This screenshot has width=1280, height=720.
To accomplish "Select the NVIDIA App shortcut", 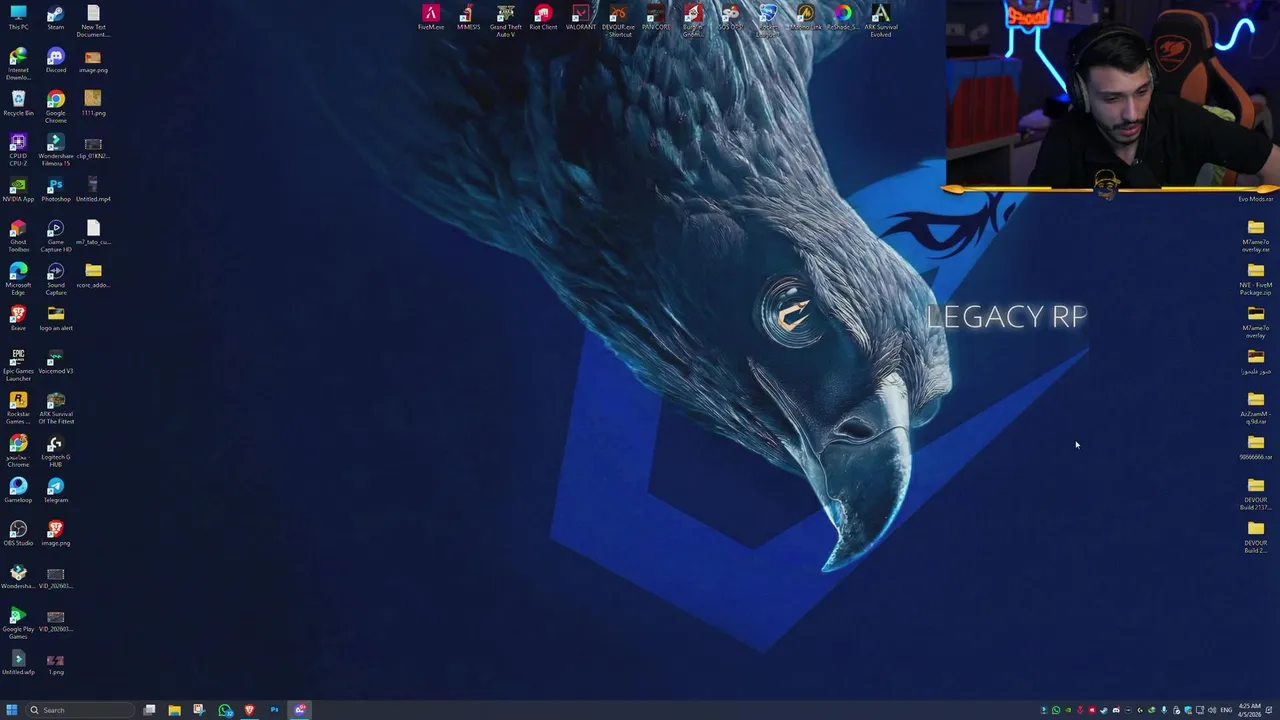I will pyautogui.click(x=18, y=190).
